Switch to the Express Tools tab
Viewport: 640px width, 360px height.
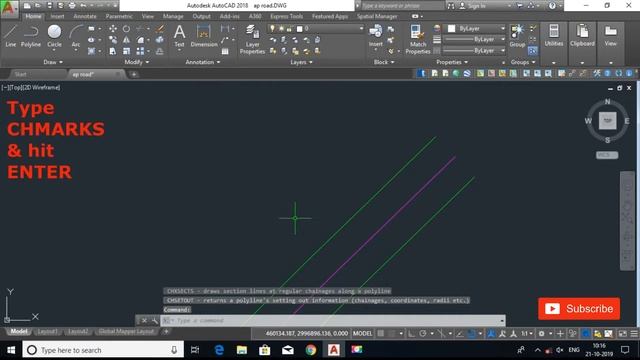(x=286, y=16)
